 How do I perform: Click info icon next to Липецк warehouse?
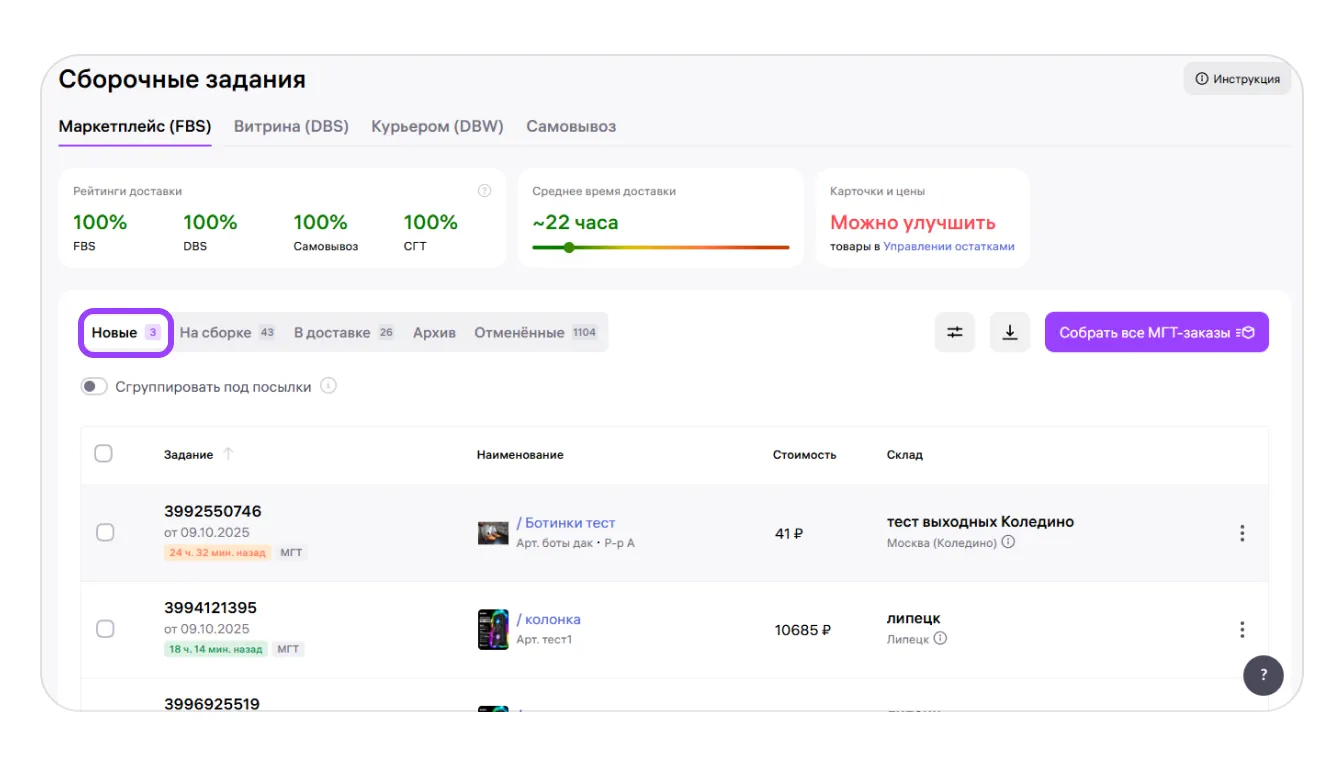(x=940, y=638)
